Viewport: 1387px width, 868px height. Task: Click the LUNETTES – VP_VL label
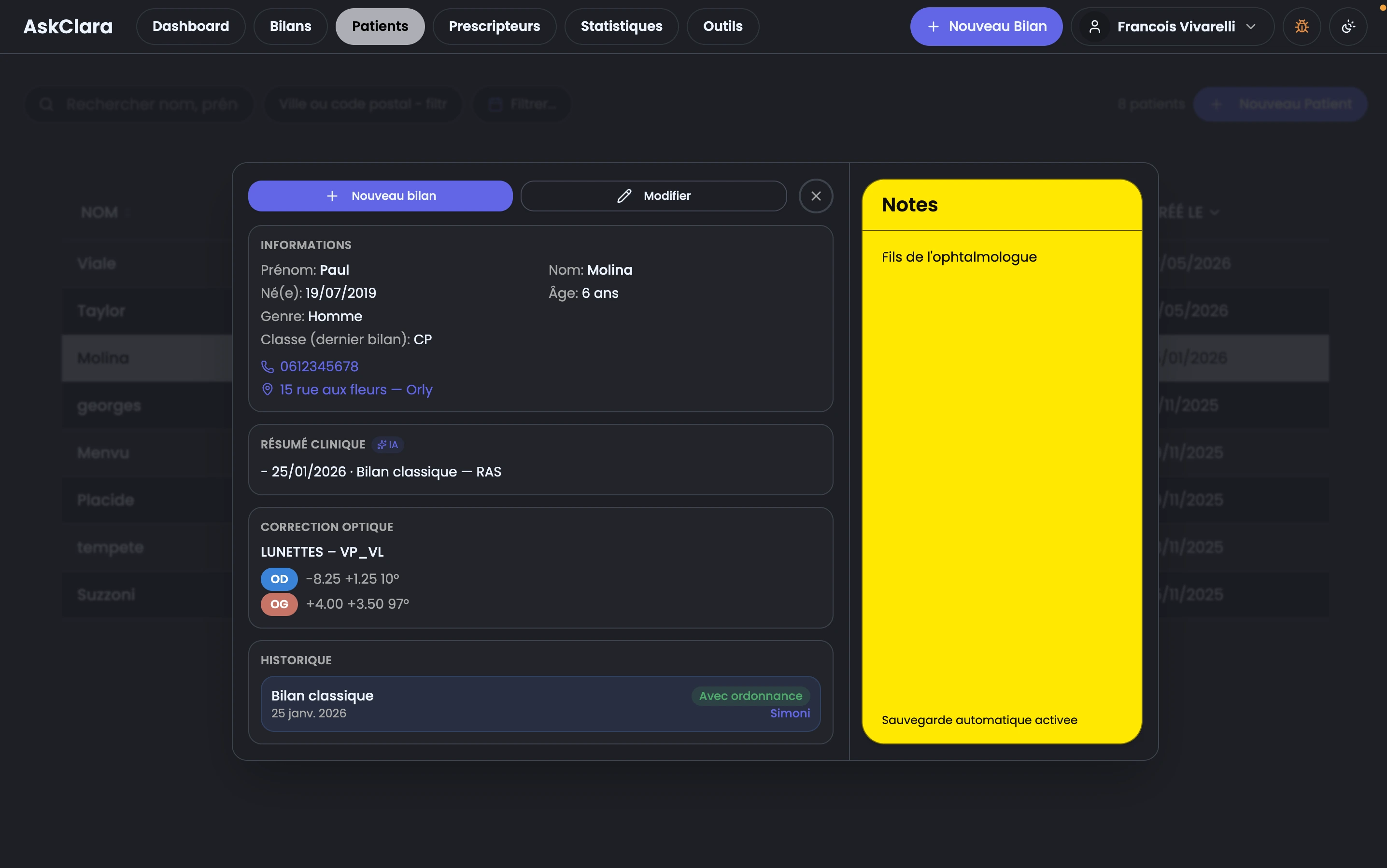pos(322,552)
